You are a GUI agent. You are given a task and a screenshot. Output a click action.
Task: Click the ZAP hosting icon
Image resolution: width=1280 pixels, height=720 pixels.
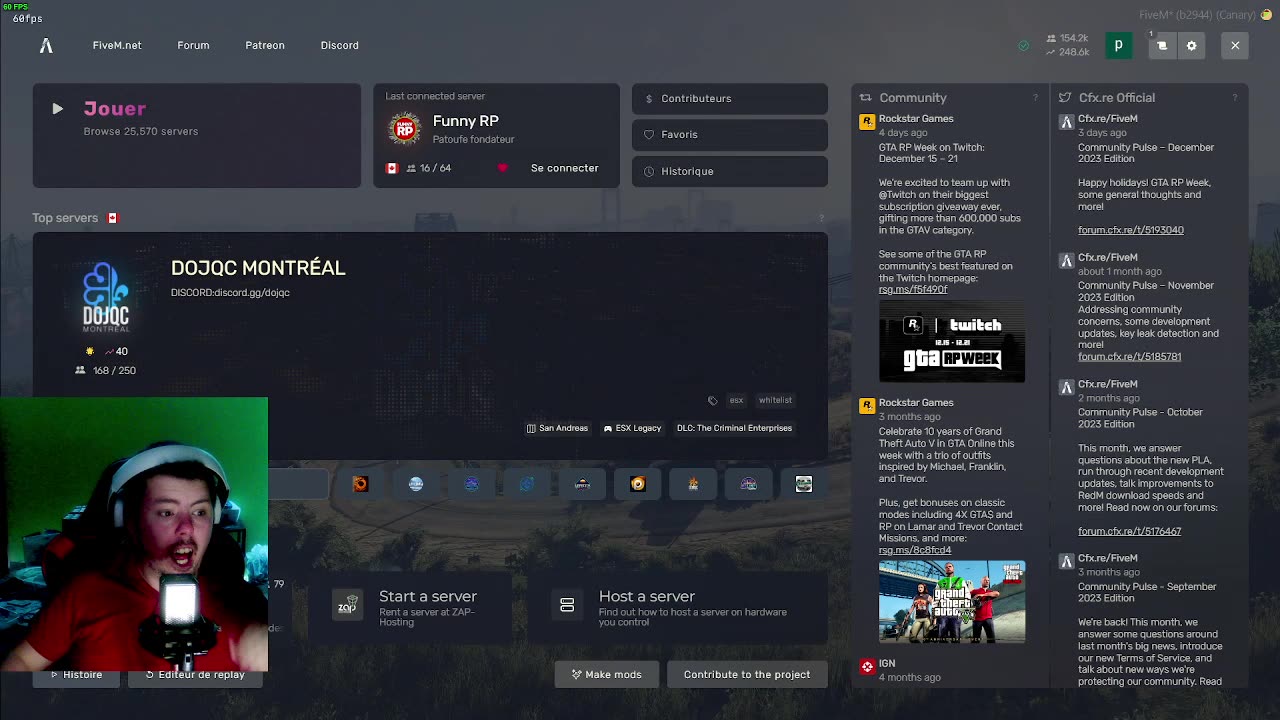pyautogui.click(x=347, y=605)
